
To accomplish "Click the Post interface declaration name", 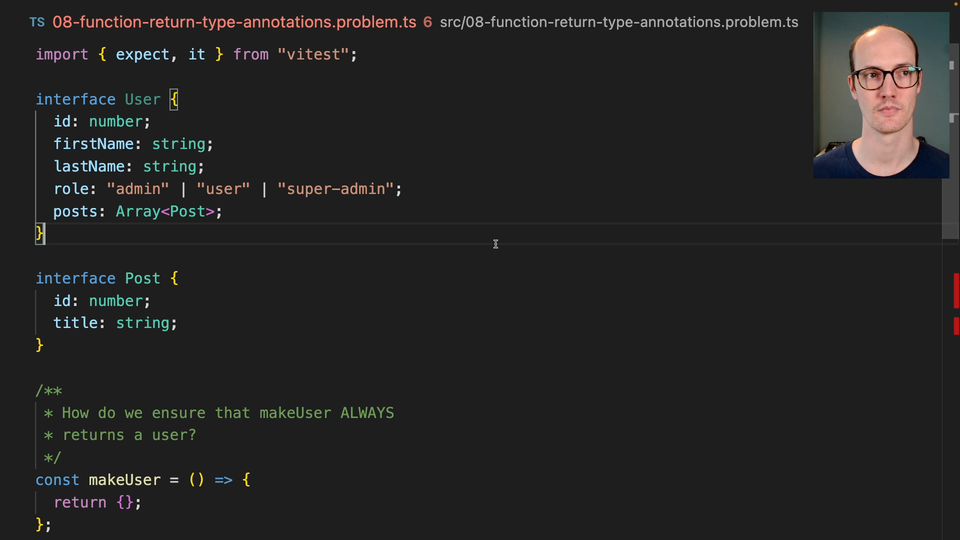I will click(x=142, y=278).
